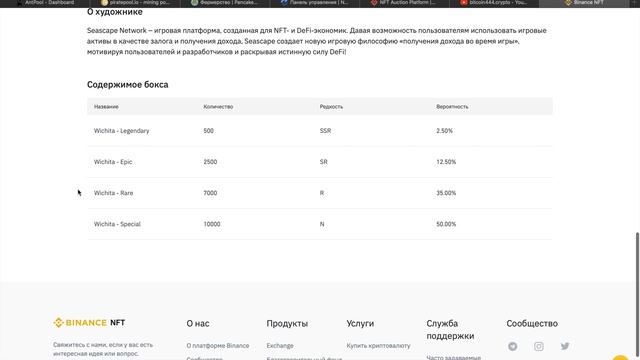Click the Сообщество footer heading
The width and height of the screenshot is (640, 360).
point(532,323)
